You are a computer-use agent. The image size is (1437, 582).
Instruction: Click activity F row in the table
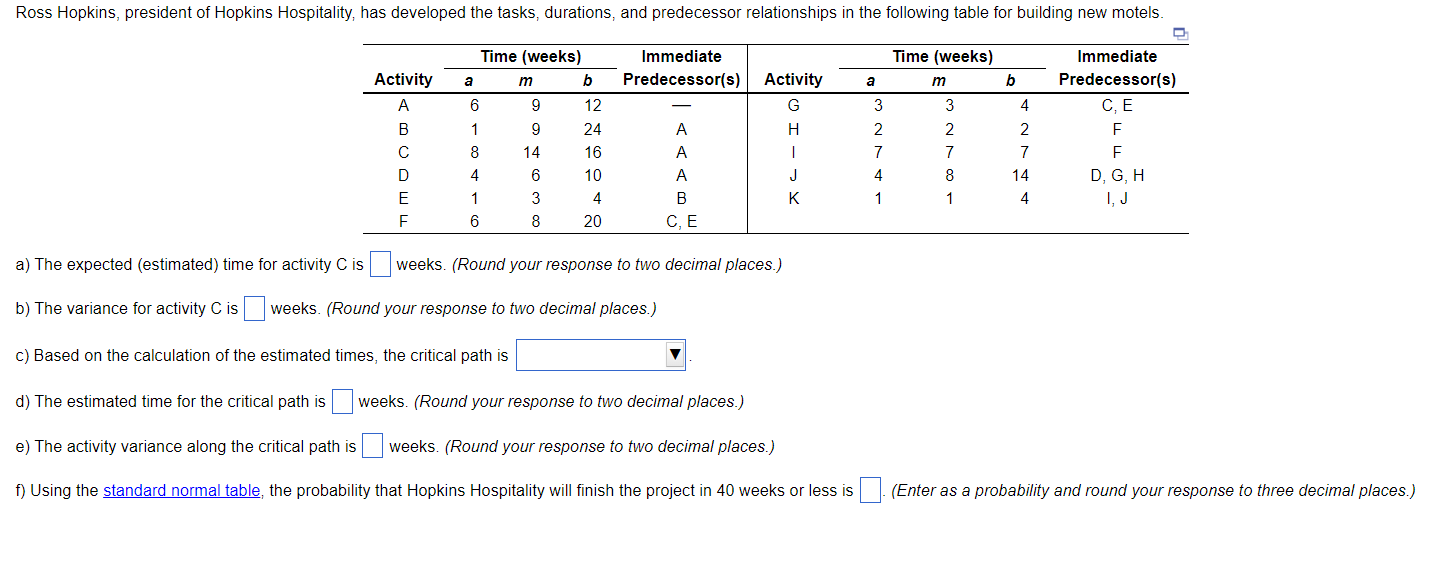pyautogui.click(x=403, y=221)
